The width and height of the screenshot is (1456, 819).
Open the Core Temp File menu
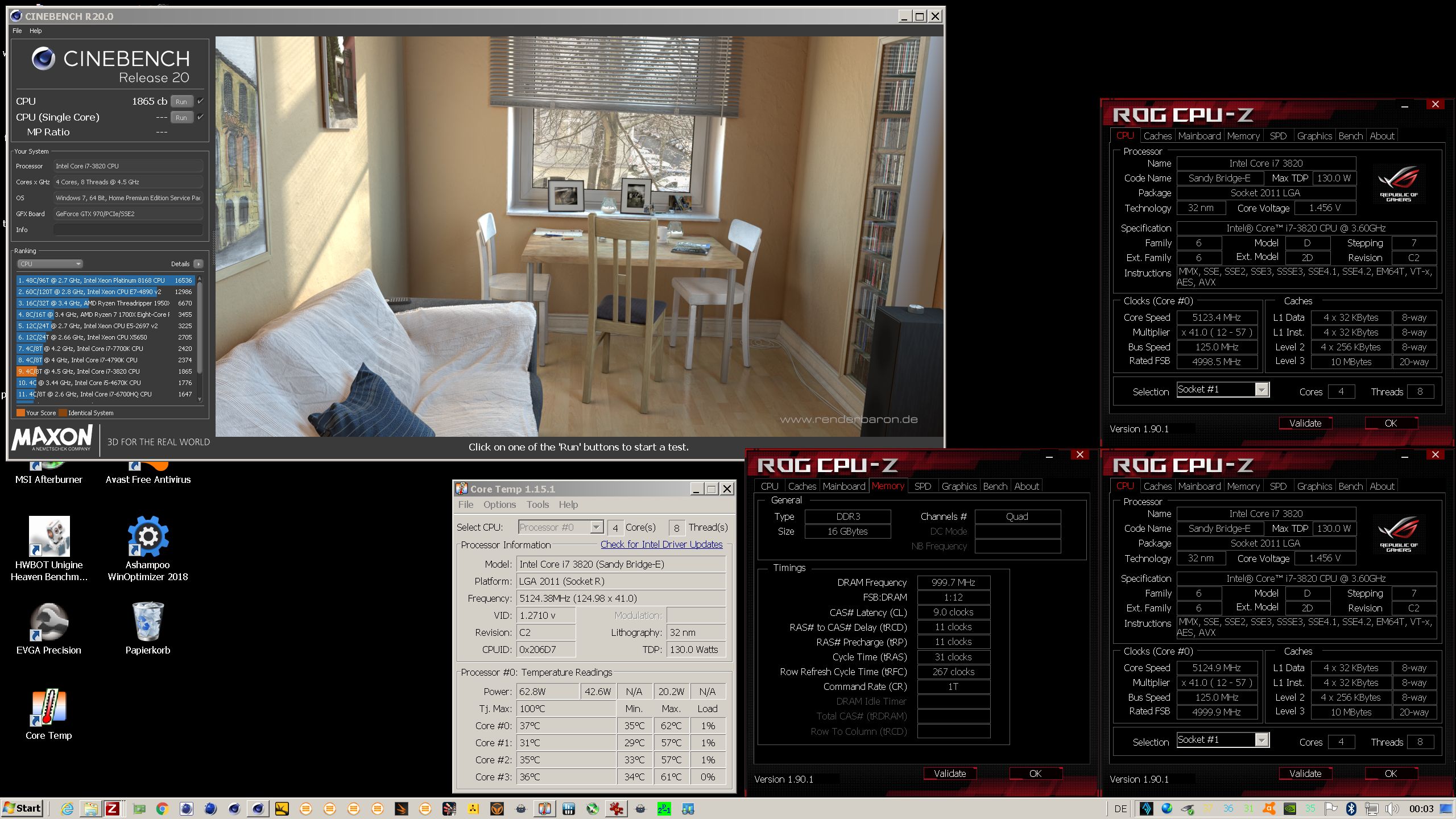click(466, 504)
